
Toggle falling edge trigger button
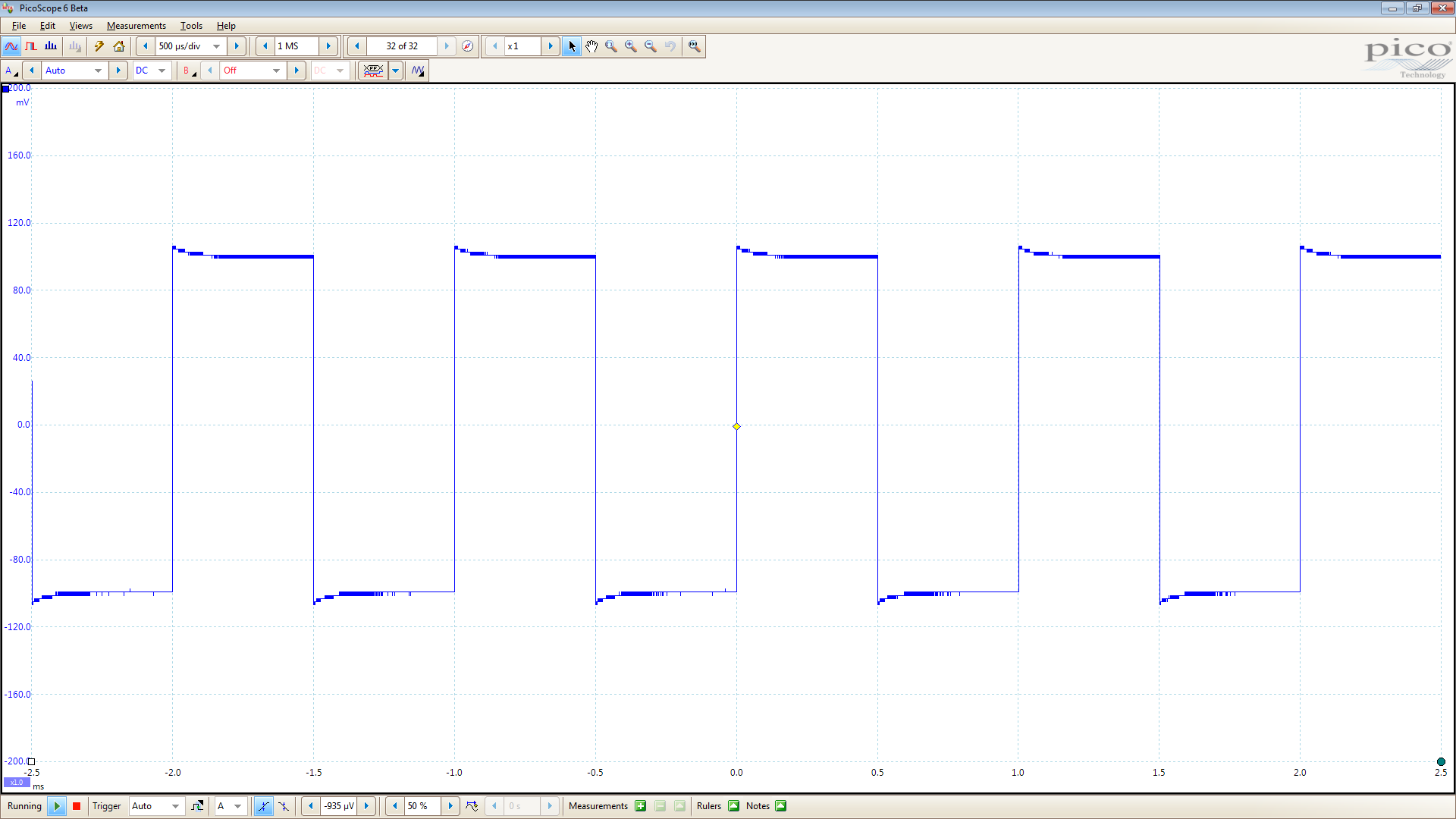coord(284,806)
